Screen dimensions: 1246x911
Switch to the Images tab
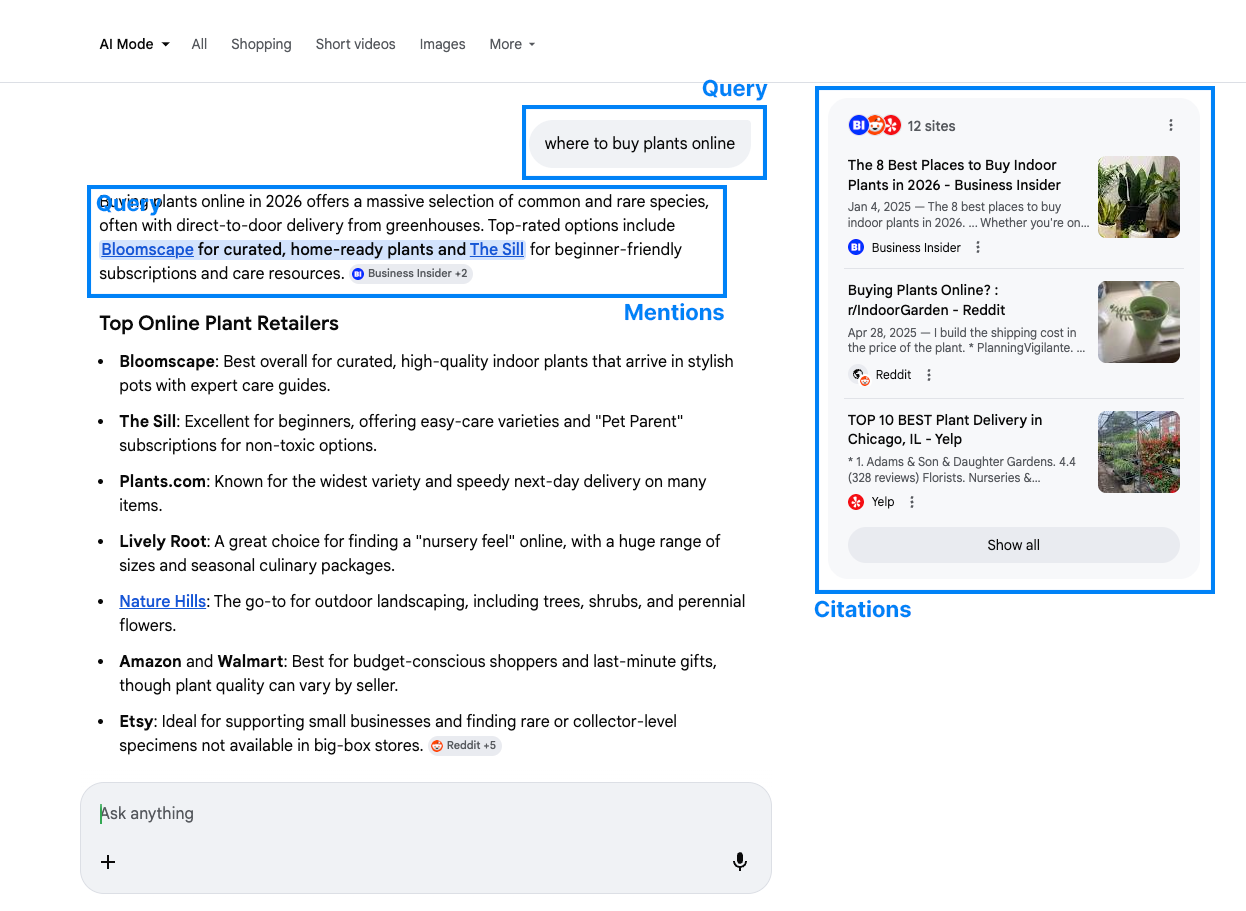442,44
